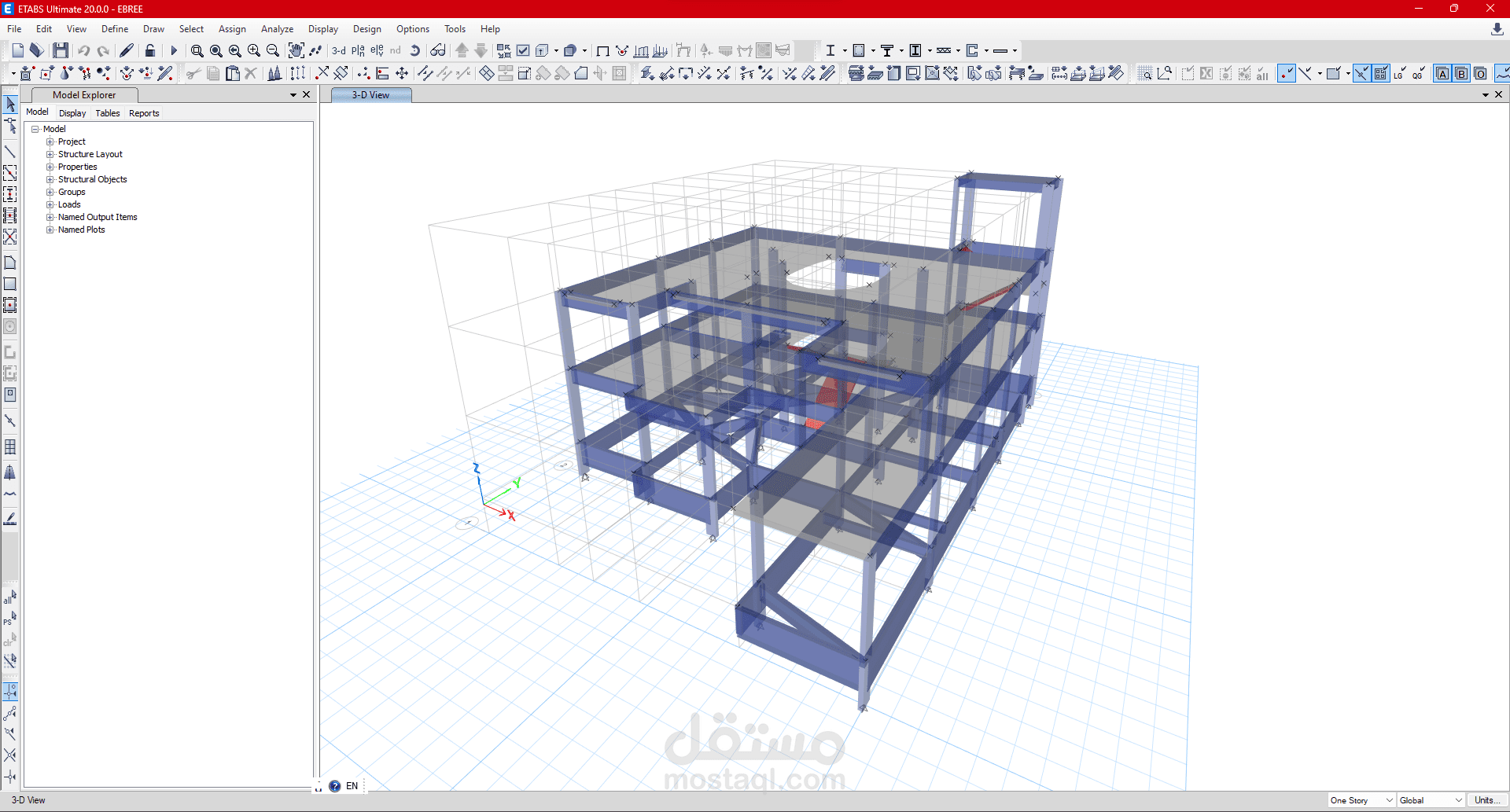
Task: Switch to the Display tab in Model Explorer
Action: tap(72, 113)
